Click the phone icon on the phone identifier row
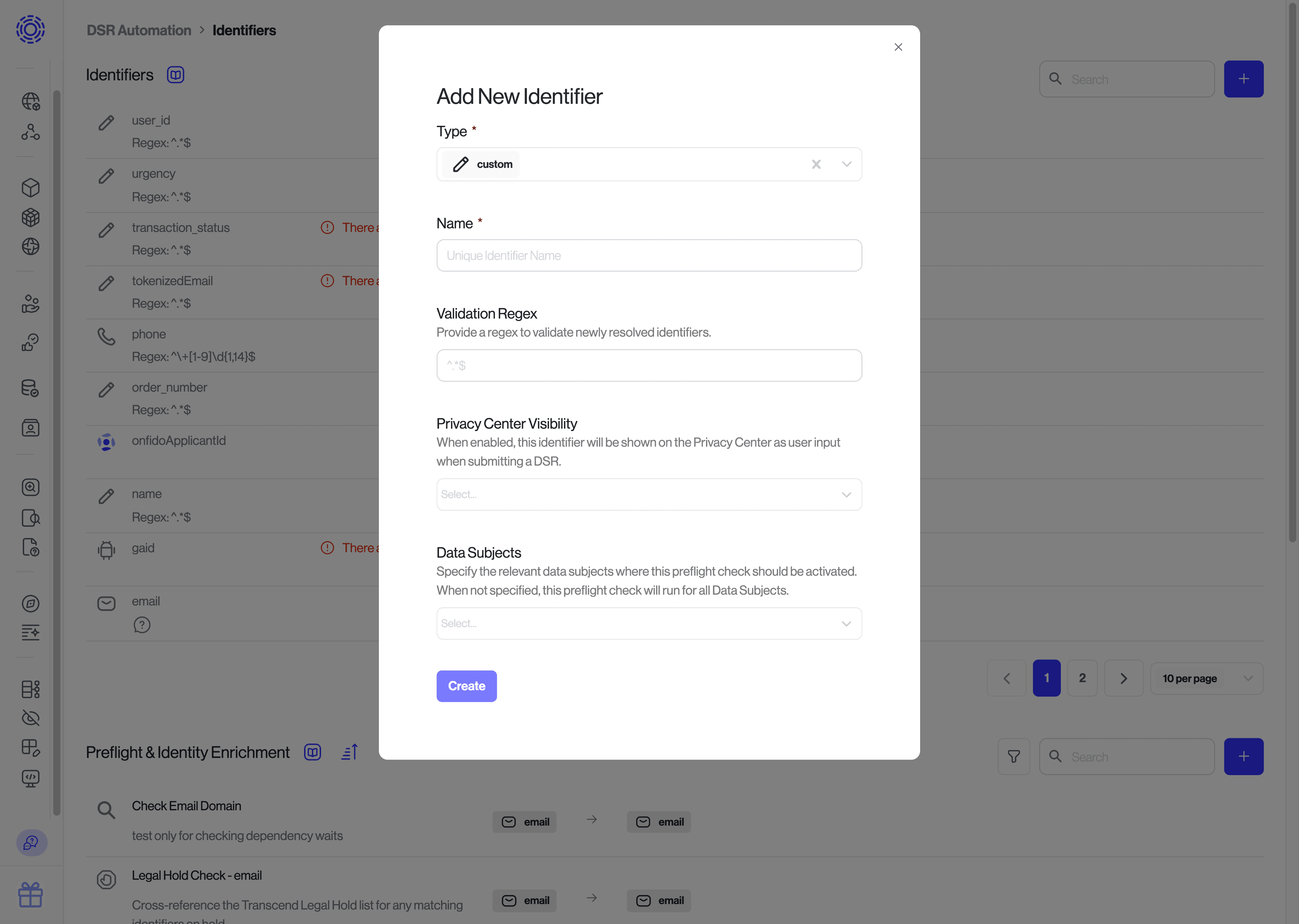Image resolution: width=1299 pixels, height=924 pixels. click(106, 337)
